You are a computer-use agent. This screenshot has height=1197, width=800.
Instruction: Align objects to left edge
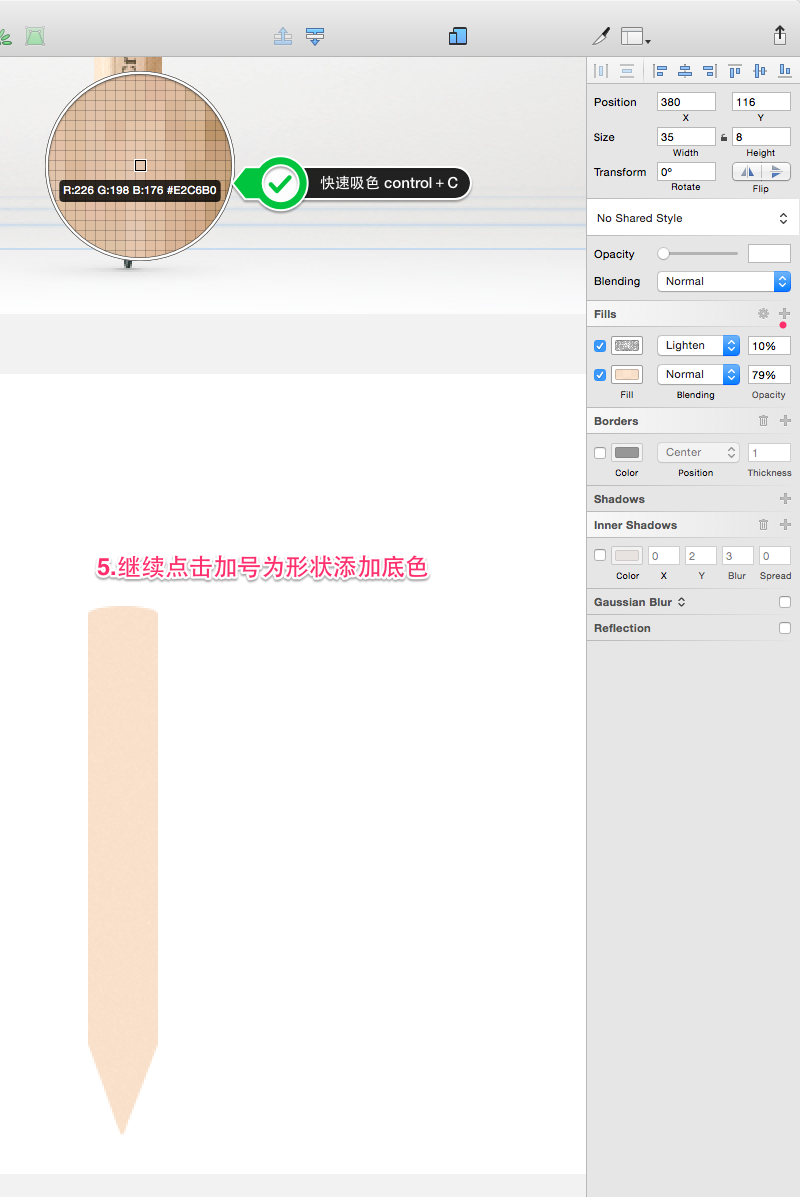click(x=660, y=71)
